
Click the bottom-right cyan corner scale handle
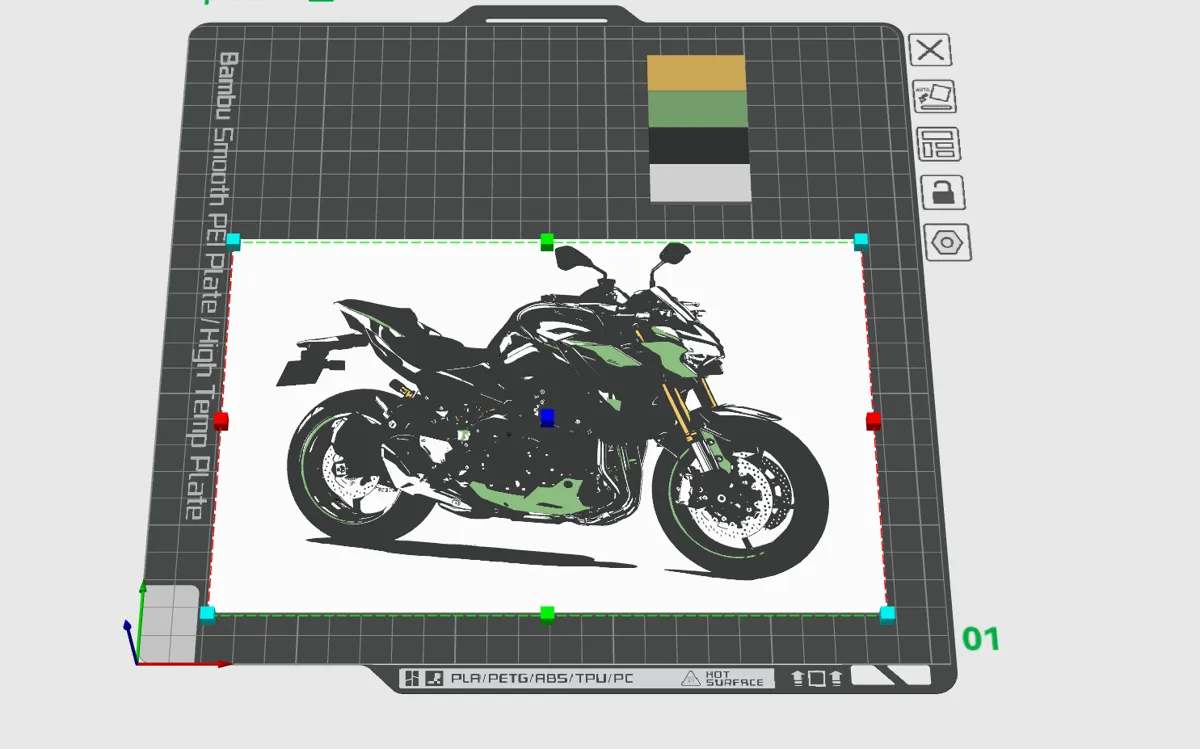[887, 614]
